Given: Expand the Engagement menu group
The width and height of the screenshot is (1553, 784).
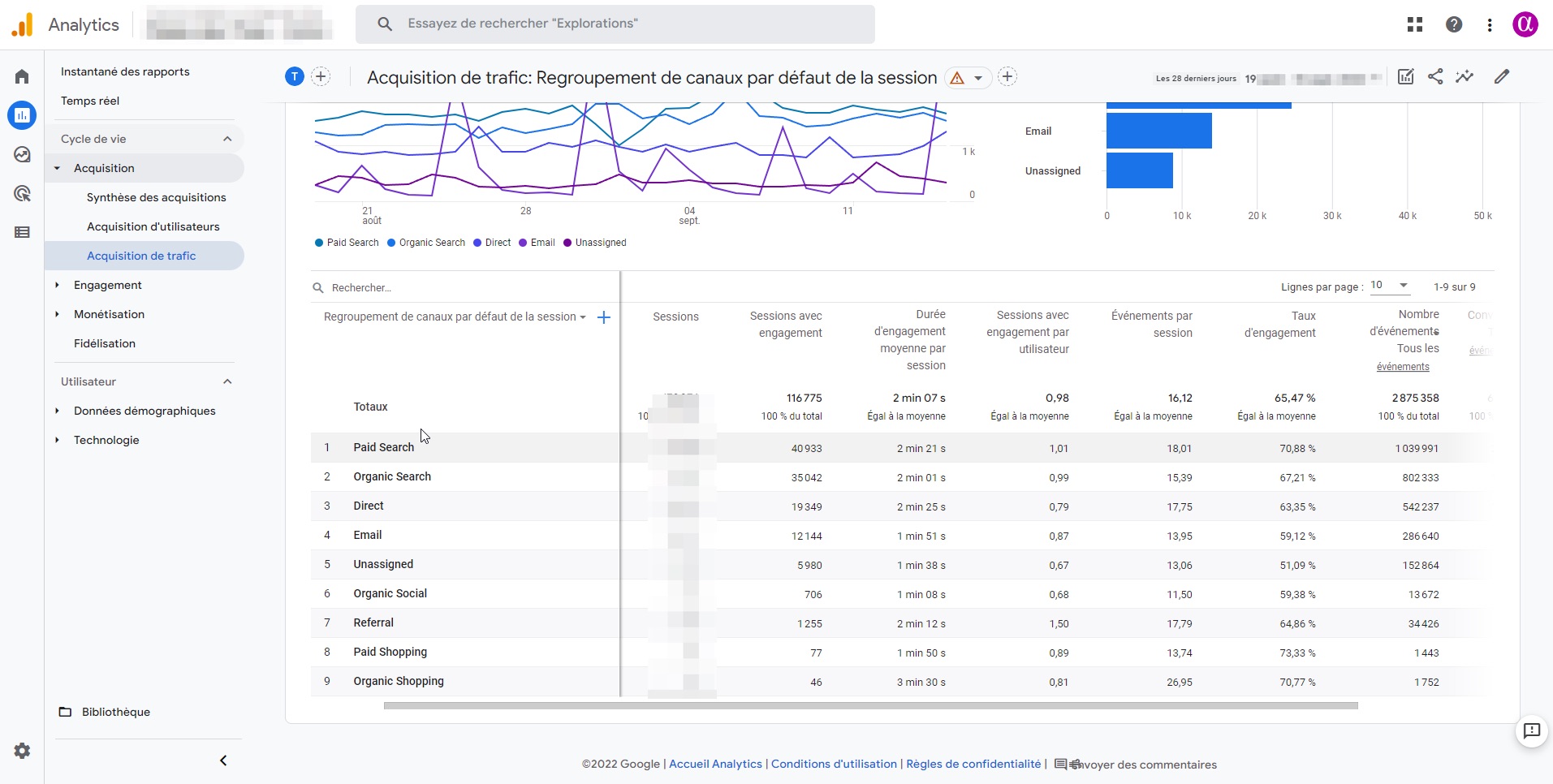Looking at the screenshot, I should tap(107, 285).
